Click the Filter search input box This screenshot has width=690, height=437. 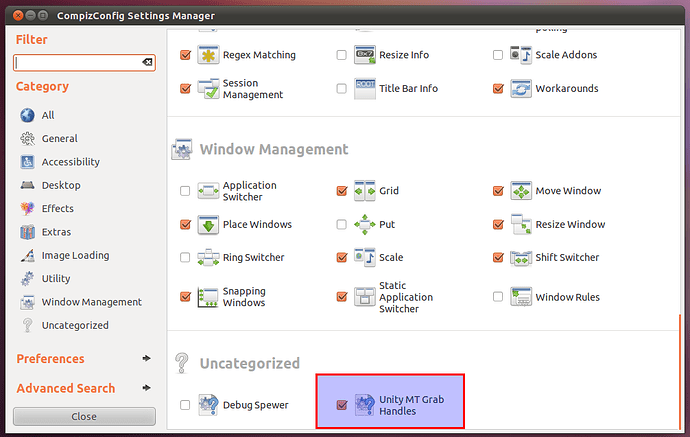(76, 62)
